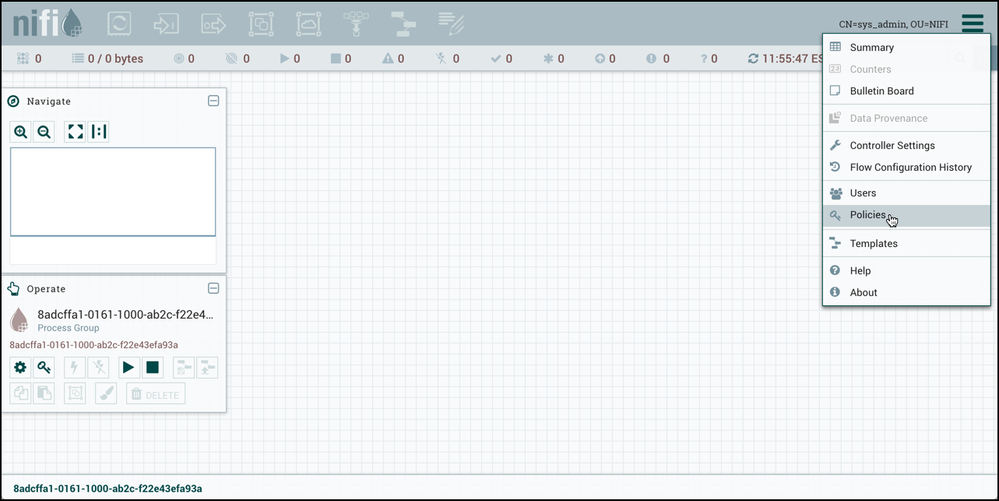Open About from the menu

pos(906,292)
